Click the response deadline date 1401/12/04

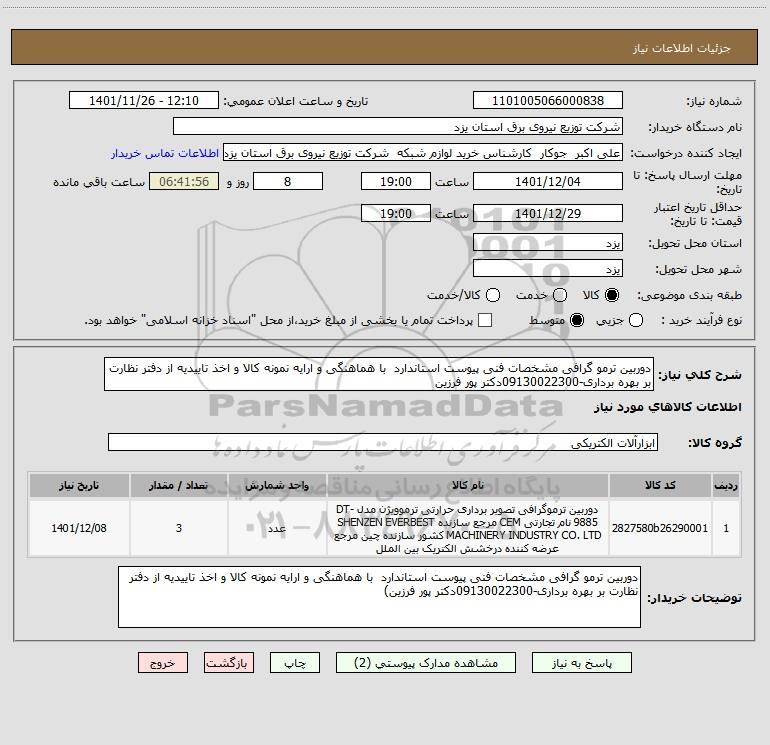[x=548, y=181]
